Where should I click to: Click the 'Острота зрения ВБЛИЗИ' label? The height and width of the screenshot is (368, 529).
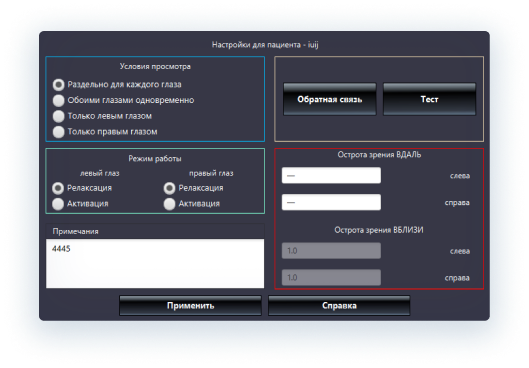379,230
